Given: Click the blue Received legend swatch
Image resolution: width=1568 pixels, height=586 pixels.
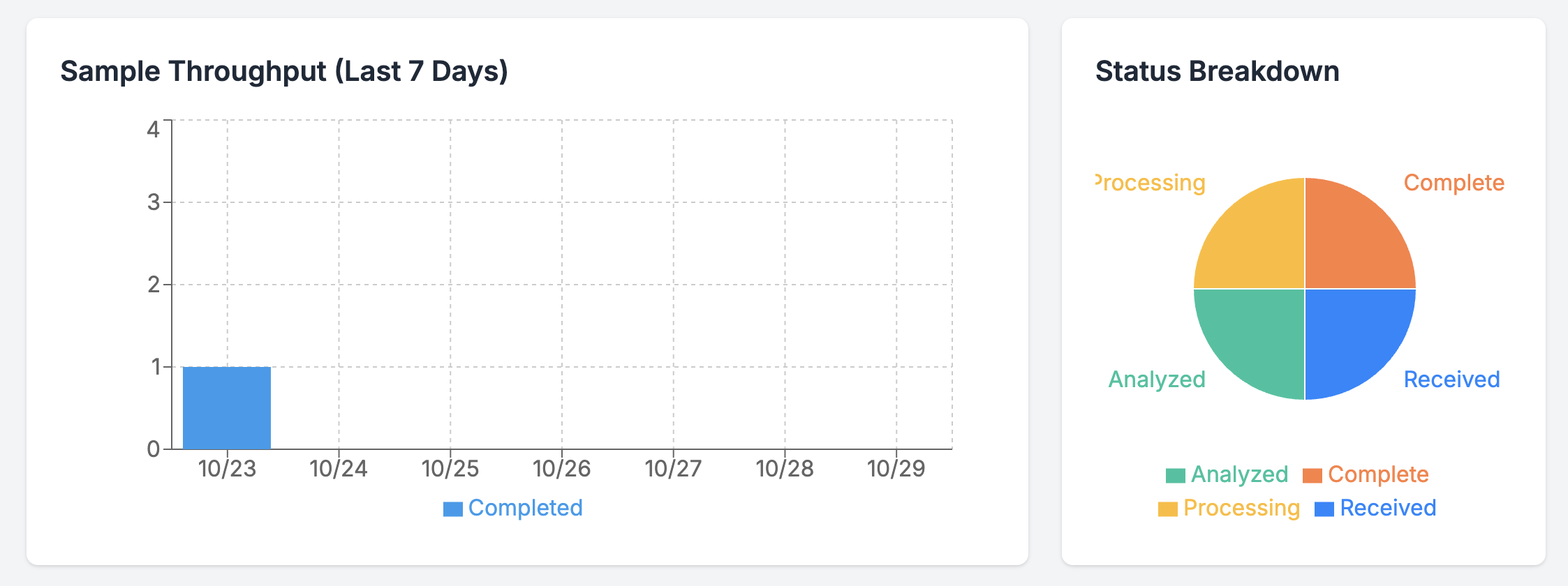Looking at the screenshot, I should (x=1324, y=509).
